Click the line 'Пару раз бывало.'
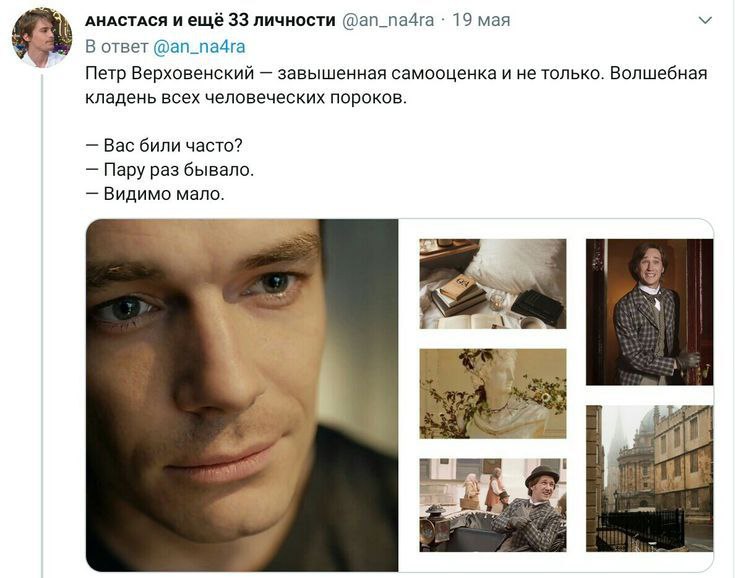This screenshot has height=578, width=735. tap(170, 169)
